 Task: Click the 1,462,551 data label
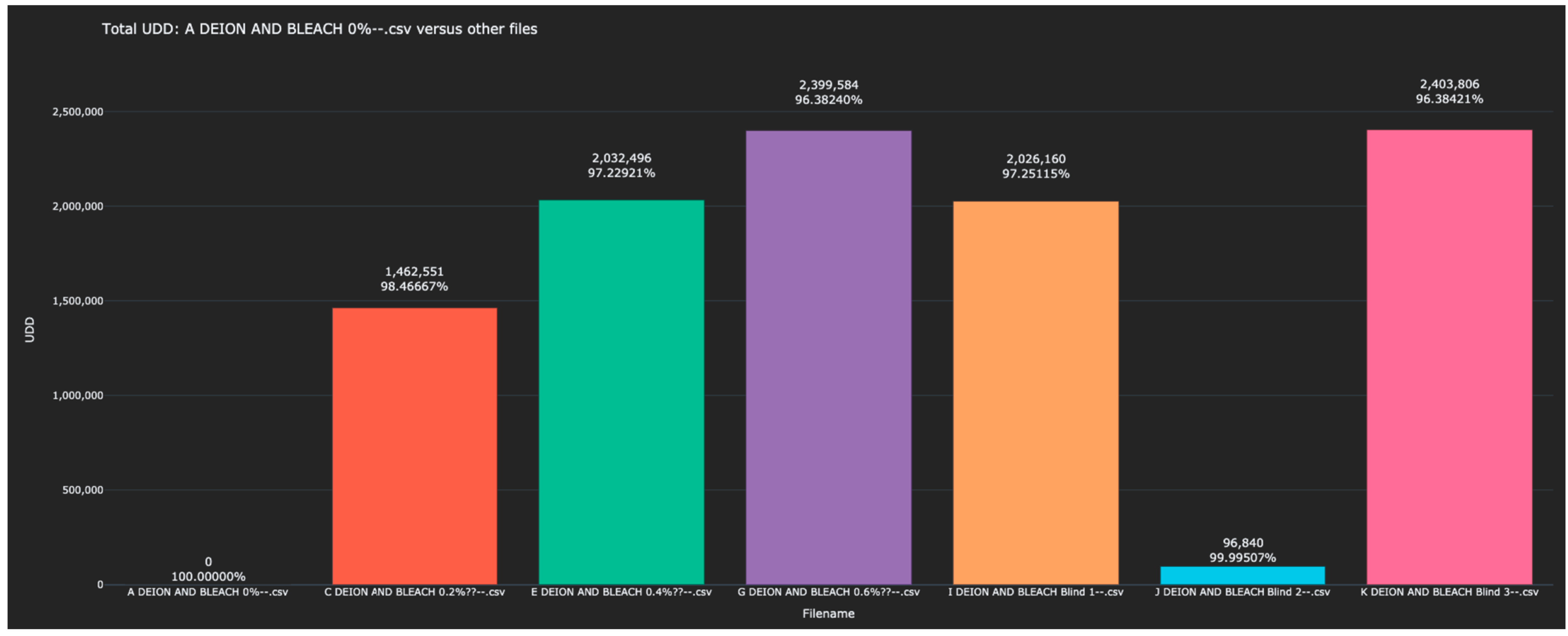[414, 272]
